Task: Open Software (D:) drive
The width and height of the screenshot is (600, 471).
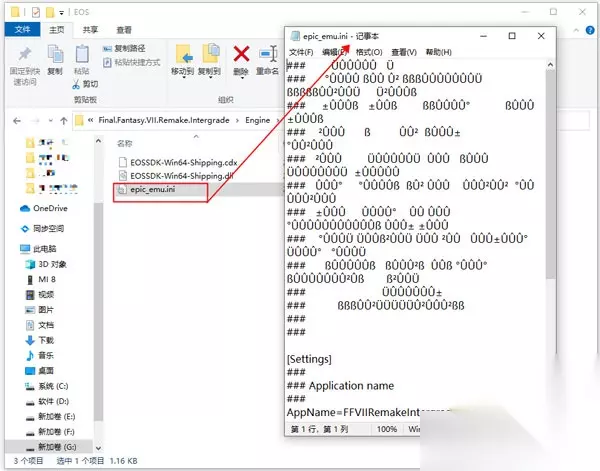Action: (x=47, y=401)
